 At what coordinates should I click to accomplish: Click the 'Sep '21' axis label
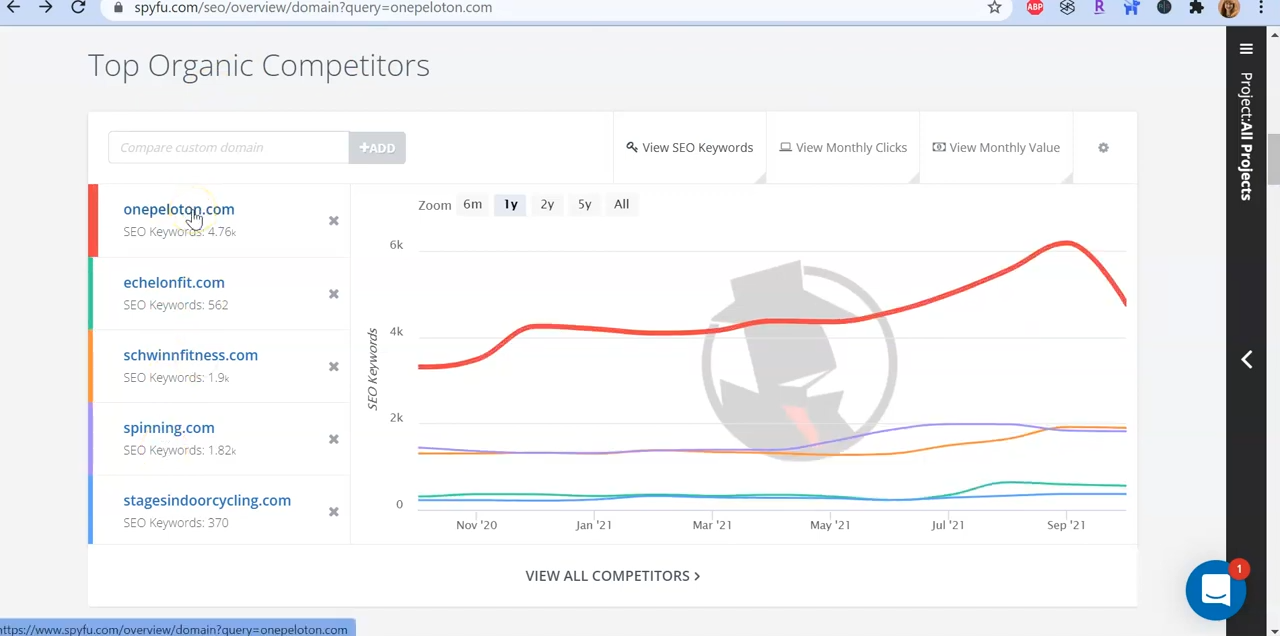click(x=1066, y=525)
